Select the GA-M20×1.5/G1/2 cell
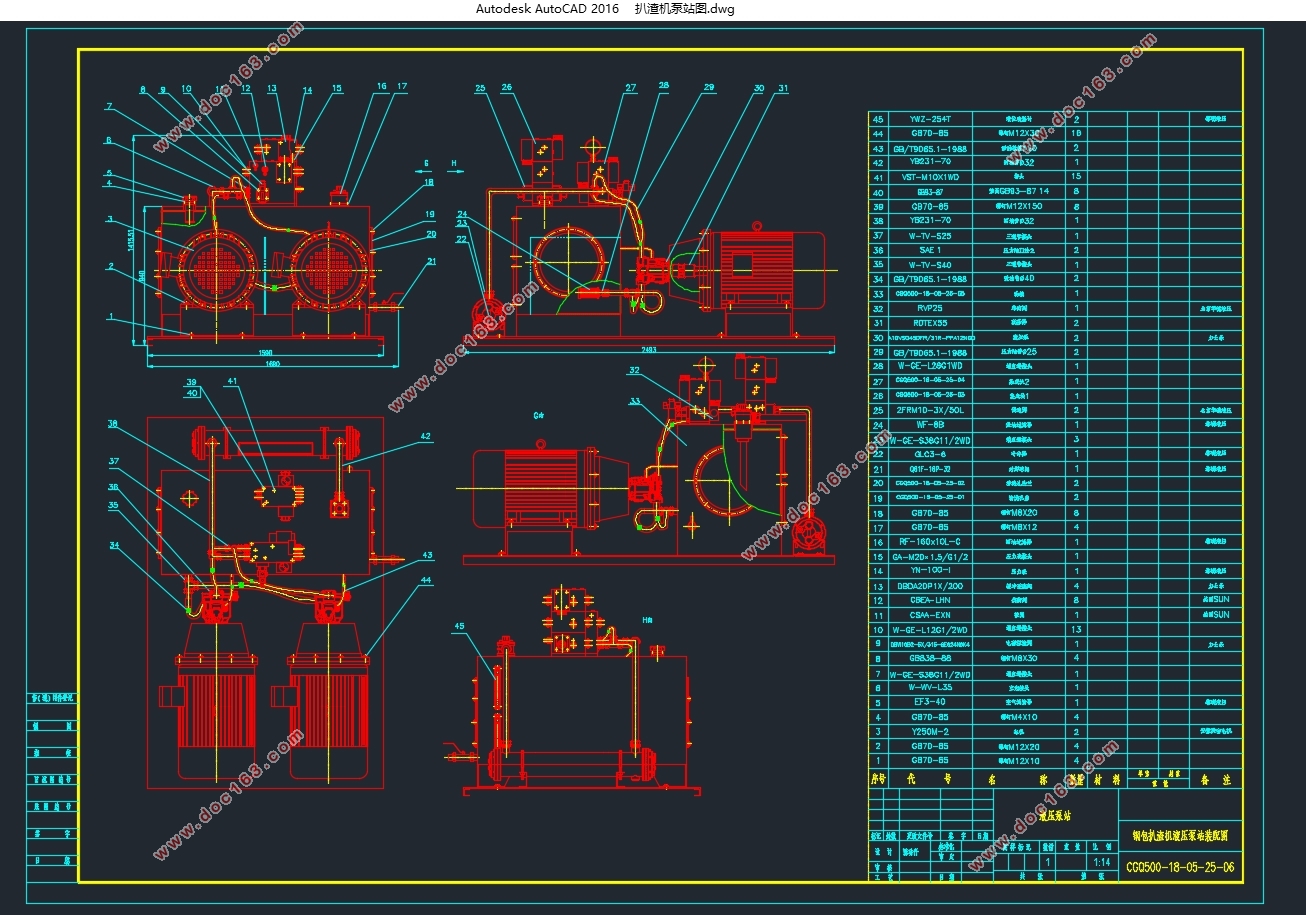 [932, 556]
